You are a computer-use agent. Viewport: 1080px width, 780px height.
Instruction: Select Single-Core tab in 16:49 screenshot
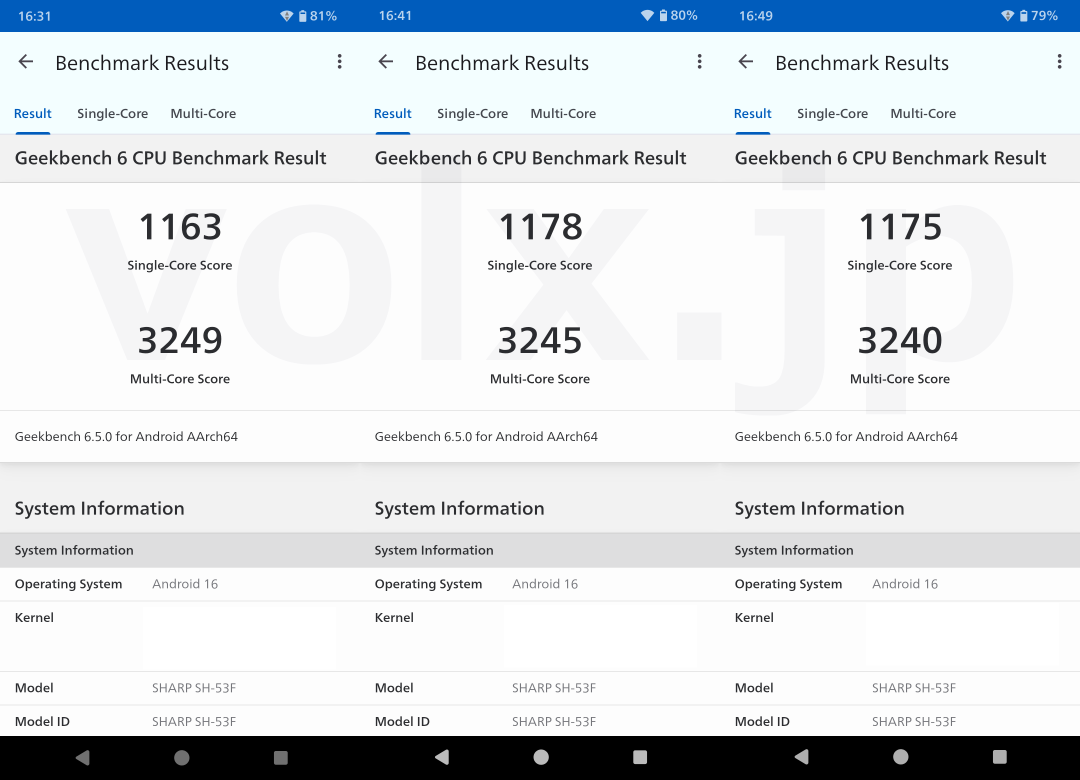pos(832,114)
